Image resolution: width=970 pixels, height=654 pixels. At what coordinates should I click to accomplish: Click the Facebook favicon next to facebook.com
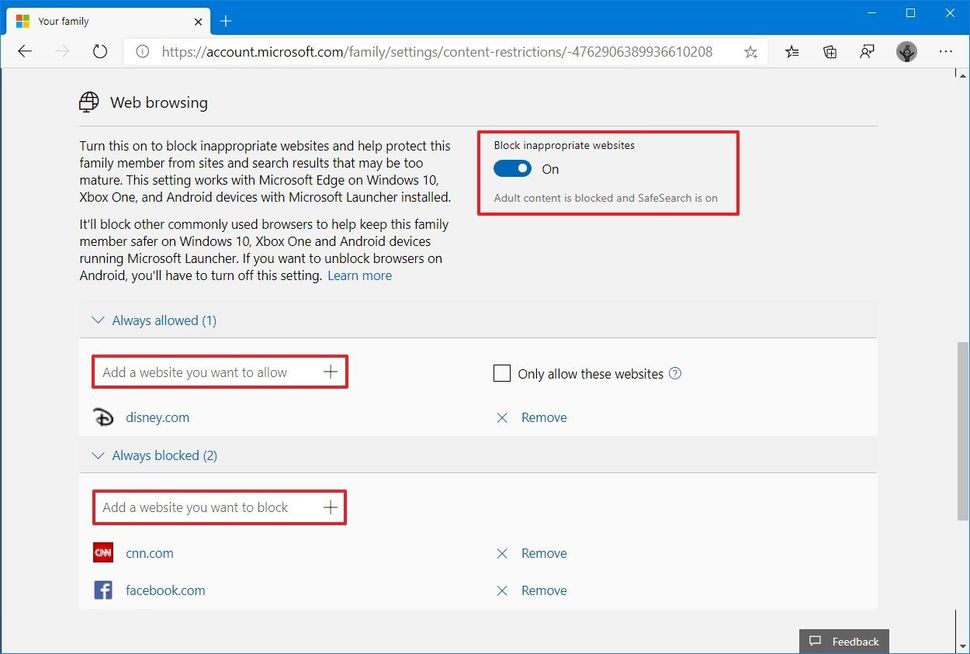point(103,590)
